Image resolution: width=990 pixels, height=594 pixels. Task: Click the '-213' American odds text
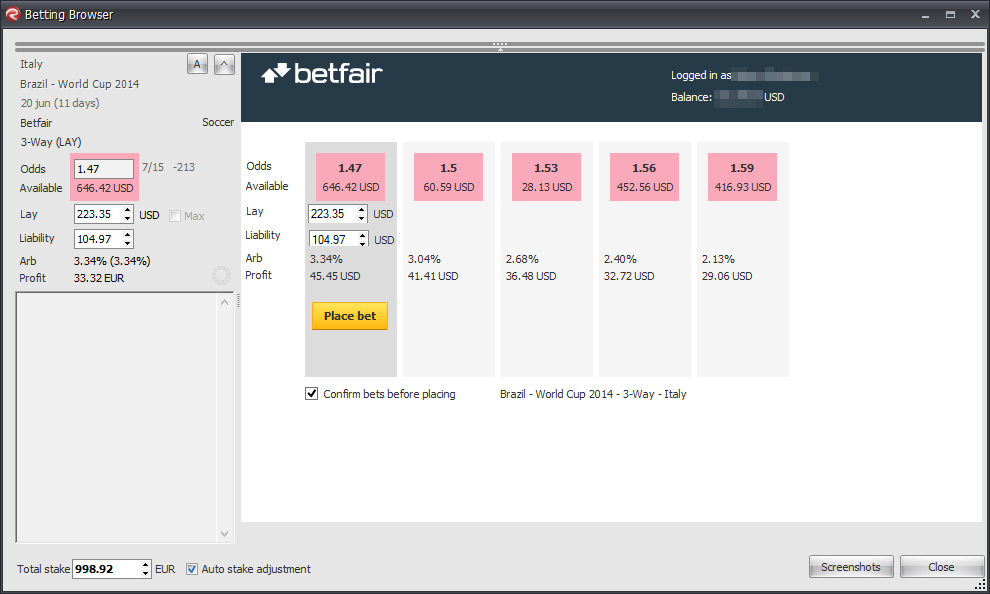[x=184, y=167]
